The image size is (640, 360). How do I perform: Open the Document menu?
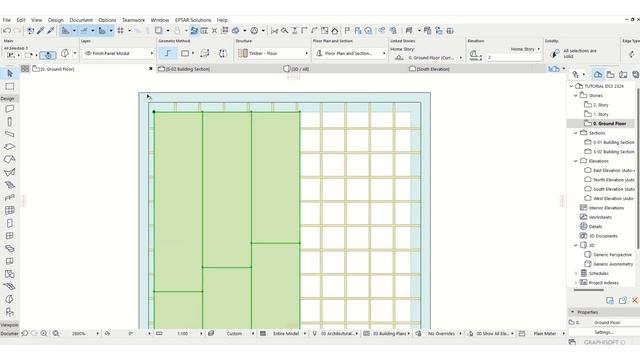click(81, 20)
